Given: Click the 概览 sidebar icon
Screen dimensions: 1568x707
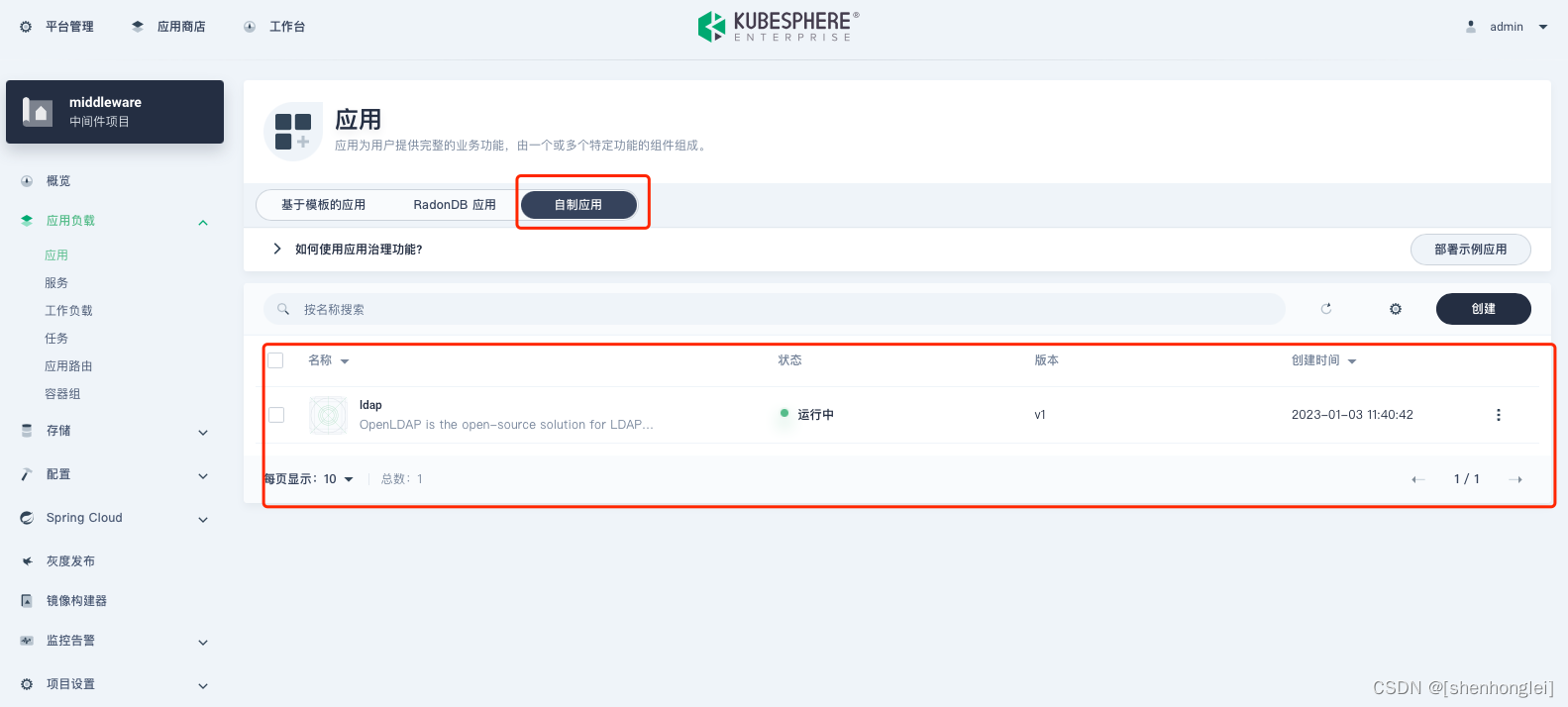Looking at the screenshot, I should tap(27, 181).
